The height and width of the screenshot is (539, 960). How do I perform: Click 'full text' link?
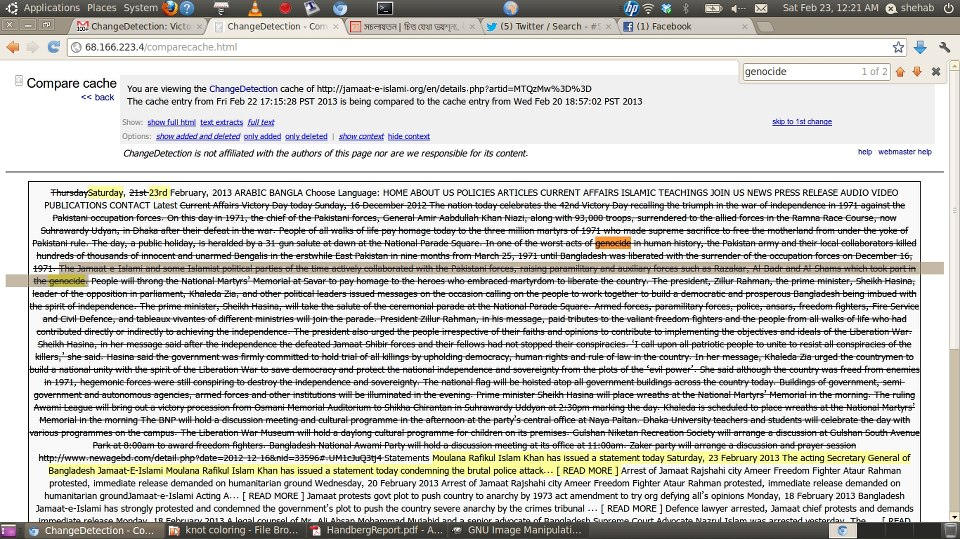pyautogui.click(x=261, y=122)
